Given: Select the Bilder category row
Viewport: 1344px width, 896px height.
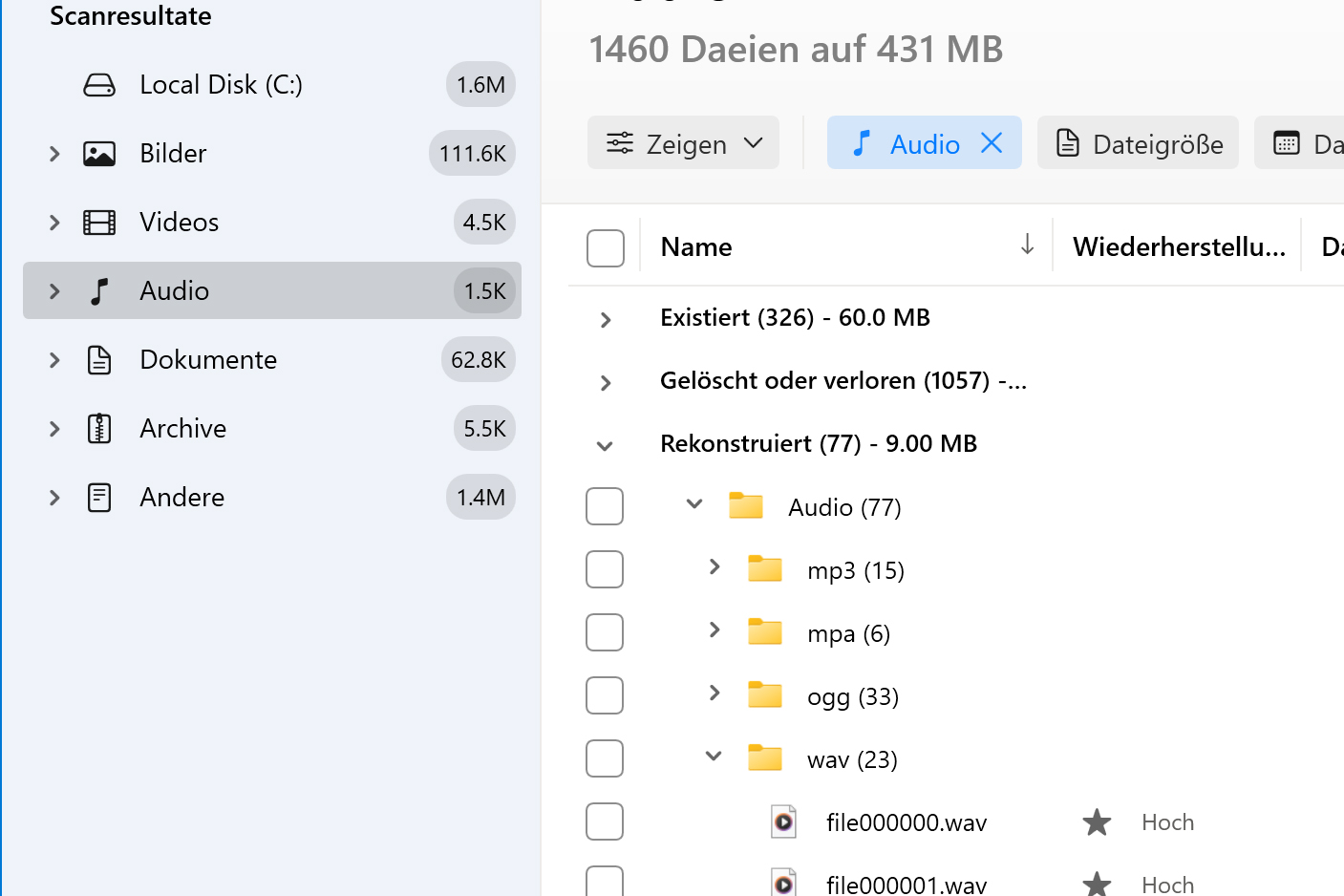Looking at the screenshot, I should 272,154.
